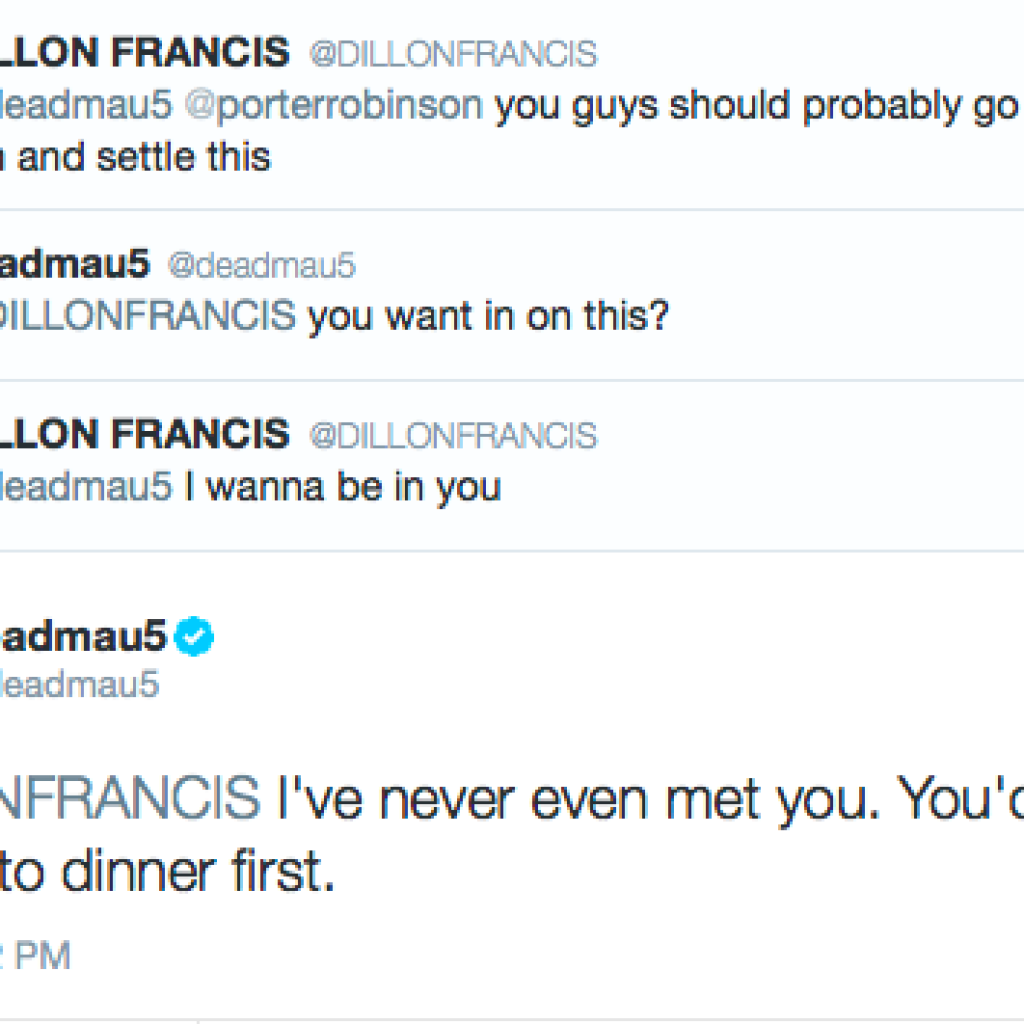Click the @DILLONFRANCIS handle in the third tweet header
The width and height of the screenshot is (1024, 1024).
point(452,436)
